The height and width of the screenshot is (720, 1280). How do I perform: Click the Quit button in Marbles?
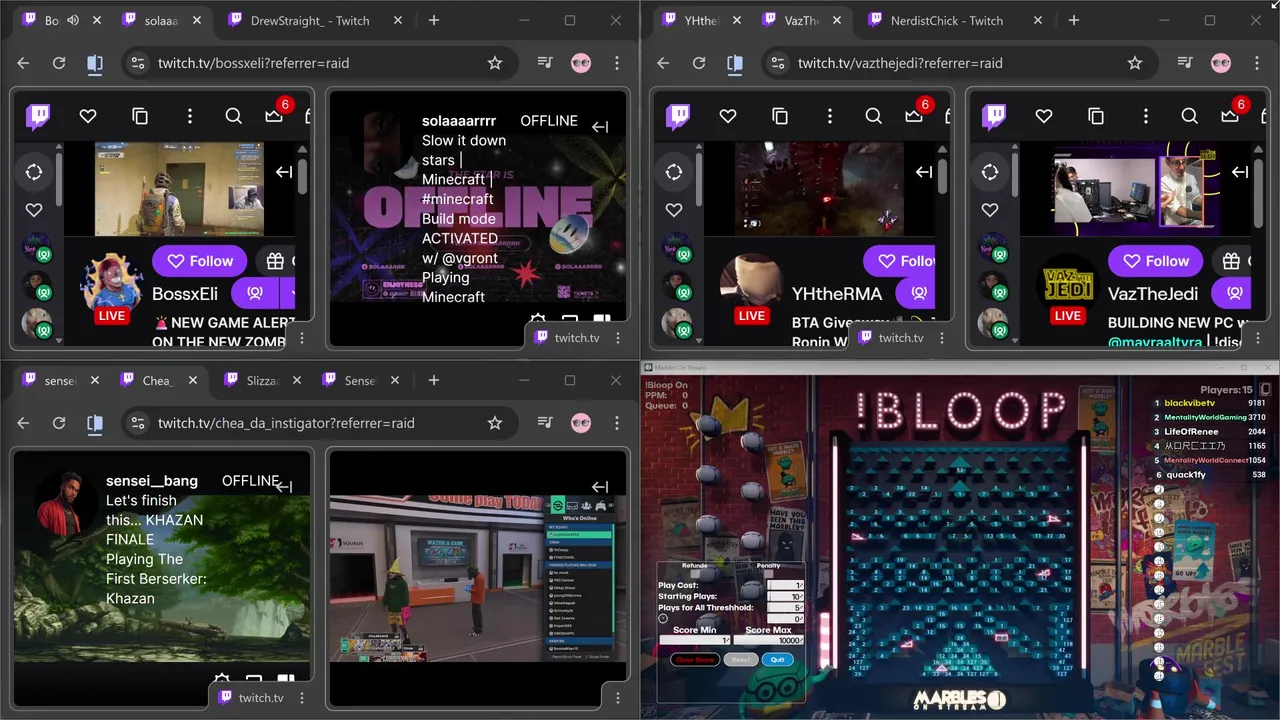pyautogui.click(x=777, y=660)
